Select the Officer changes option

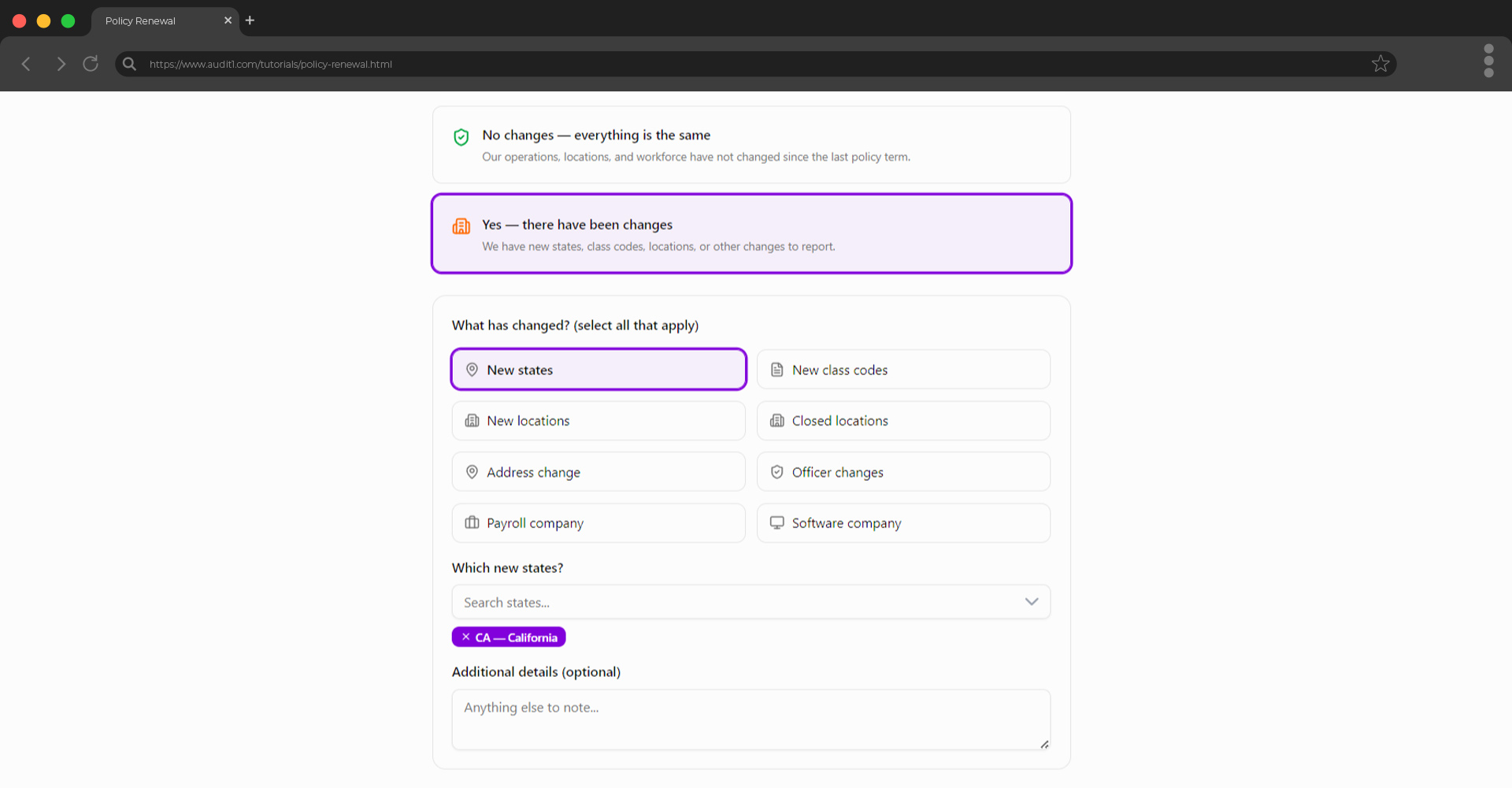[x=902, y=472]
